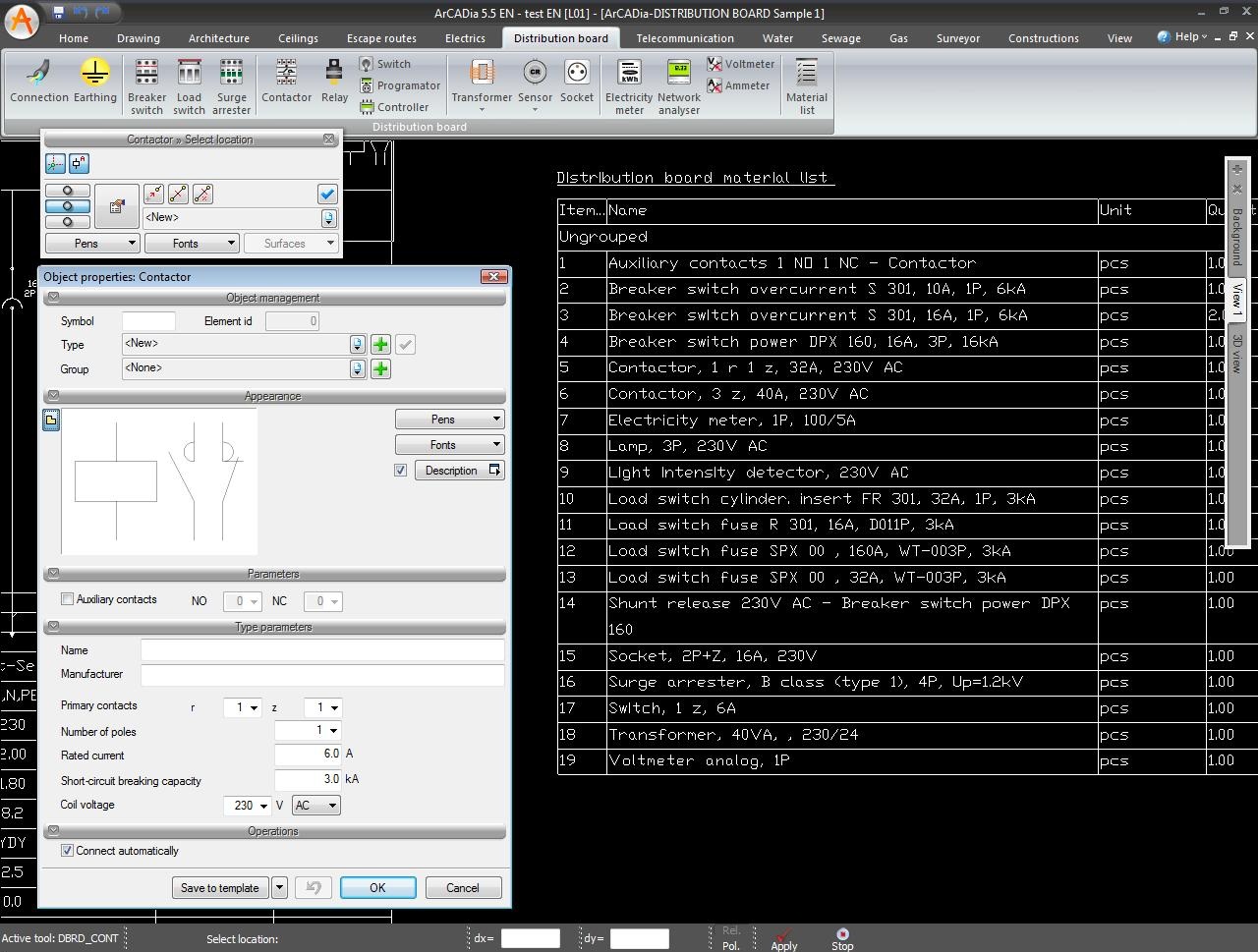This screenshot has width=1258, height=952.
Task: Collapse the Type parameters section
Action: [53, 627]
